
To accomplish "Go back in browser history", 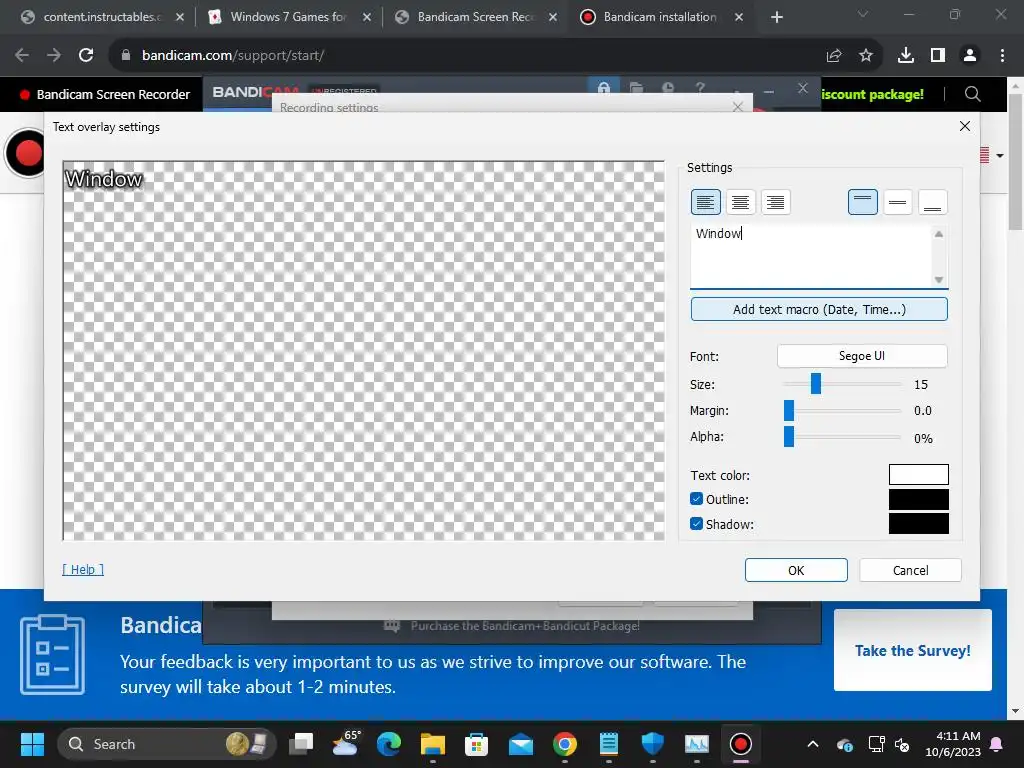I will pos(22,56).
